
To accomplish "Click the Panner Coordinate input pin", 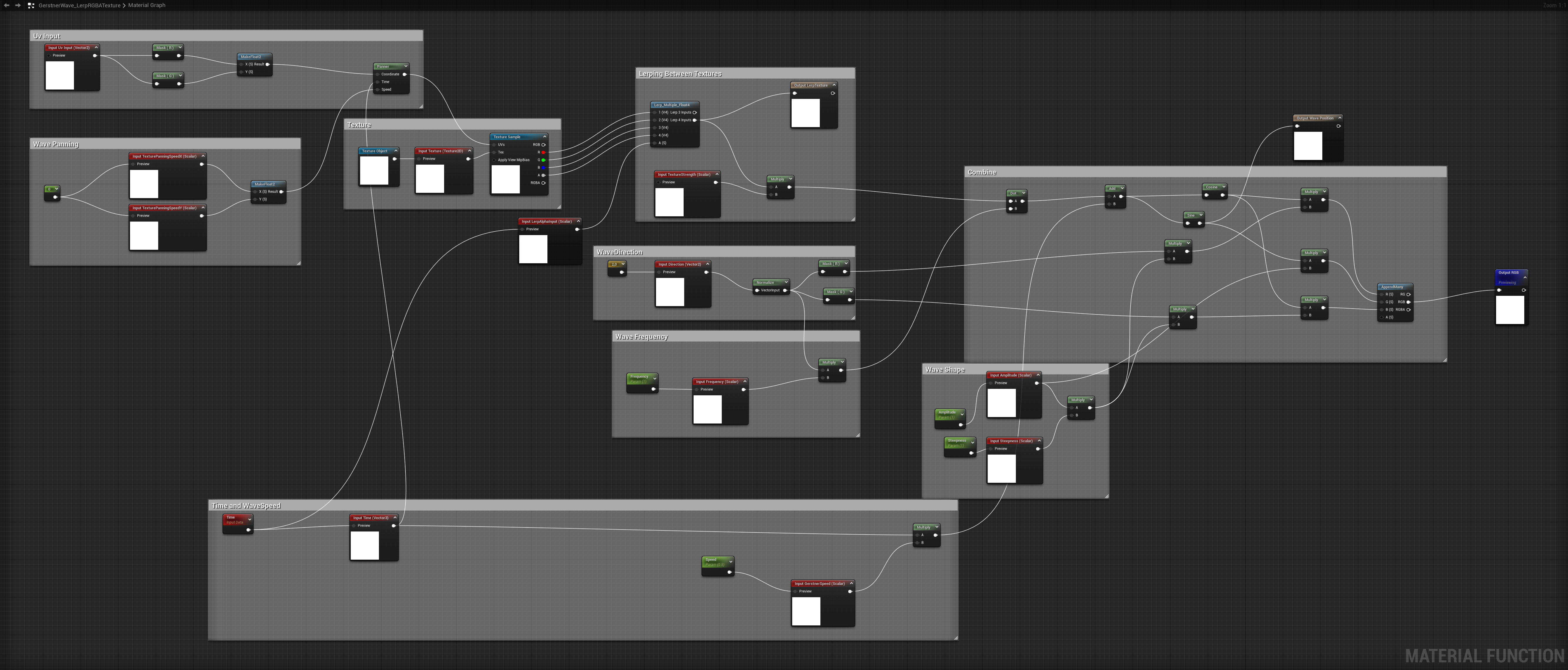I will click(x=377, y=74).
